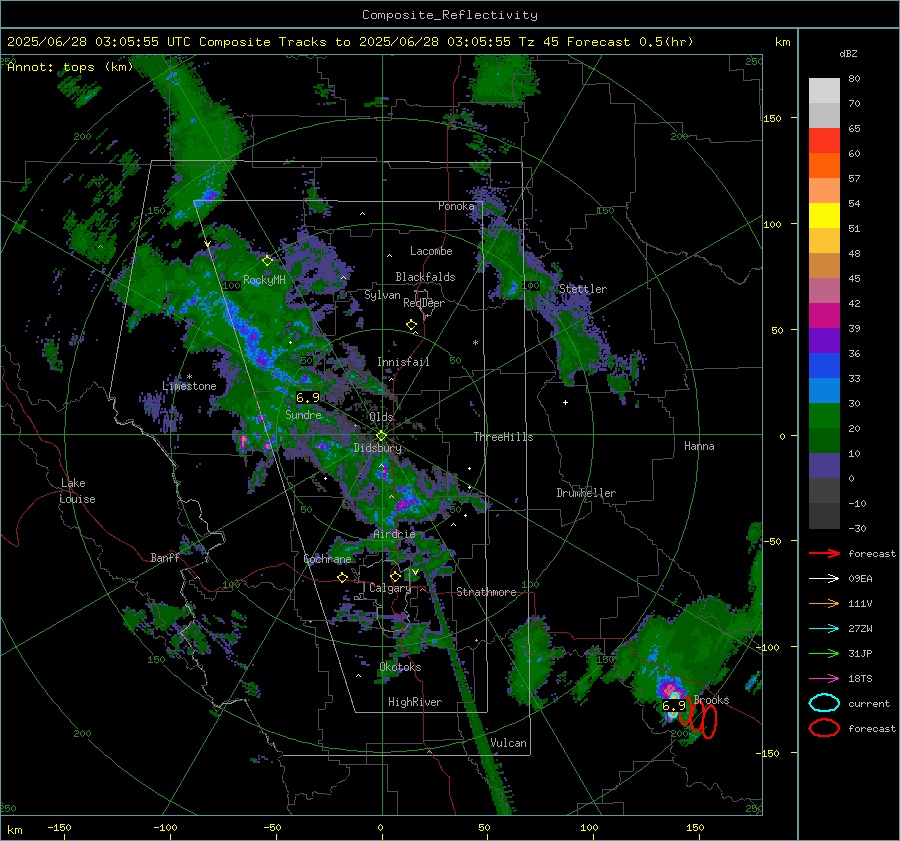Screen dimensions: 900x841
Task: Click the red forecast ellipses near Brooks
Action: [698, 718]
